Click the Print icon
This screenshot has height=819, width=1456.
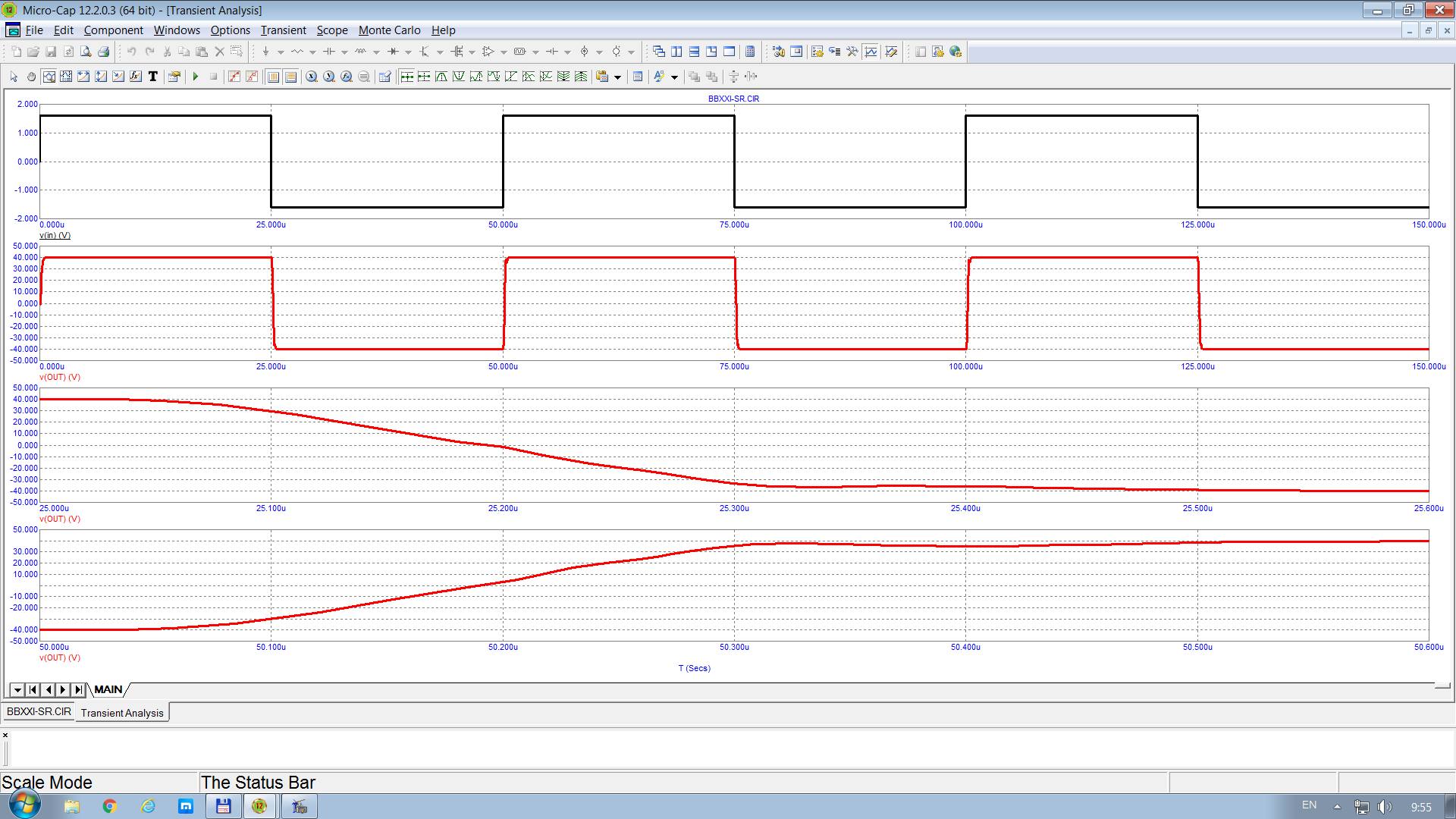coord(104,52)
